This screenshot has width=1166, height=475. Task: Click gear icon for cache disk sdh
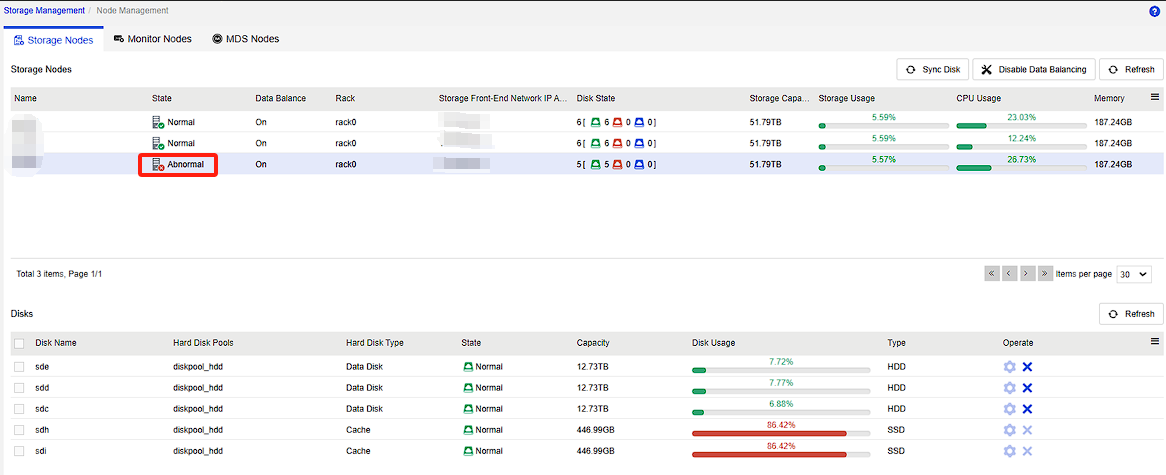pyautogui.click(x=1009, y=430)
